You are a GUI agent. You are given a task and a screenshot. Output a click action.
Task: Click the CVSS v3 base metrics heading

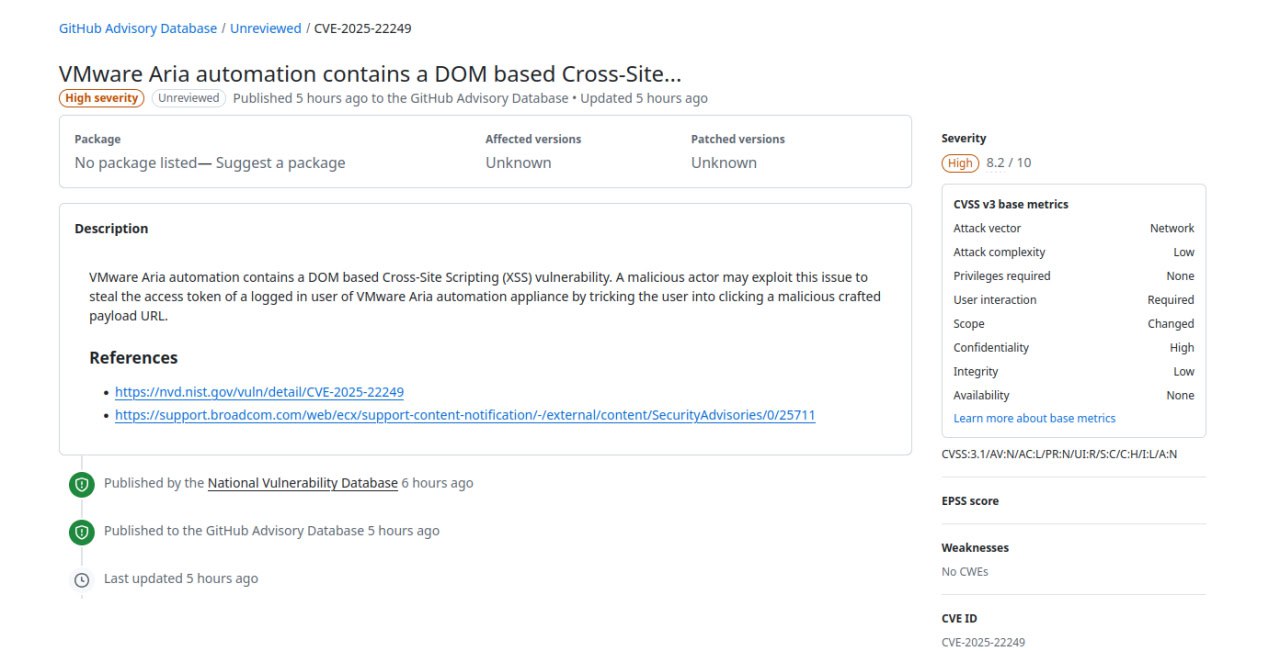(x=1011, y=204)
